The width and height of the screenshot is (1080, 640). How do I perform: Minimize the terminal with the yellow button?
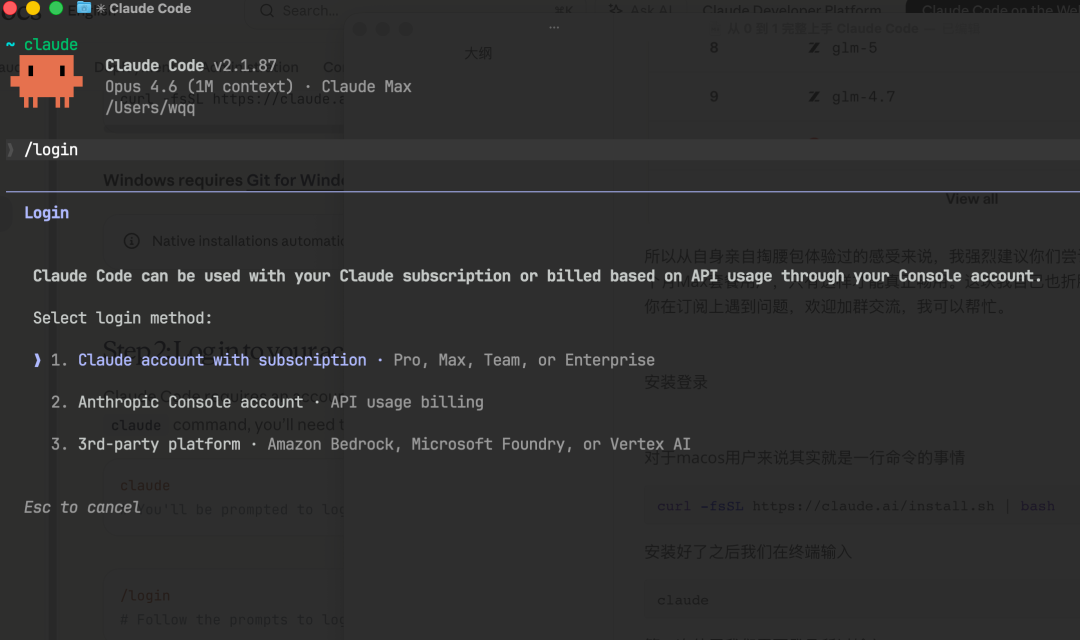[33, 8]
